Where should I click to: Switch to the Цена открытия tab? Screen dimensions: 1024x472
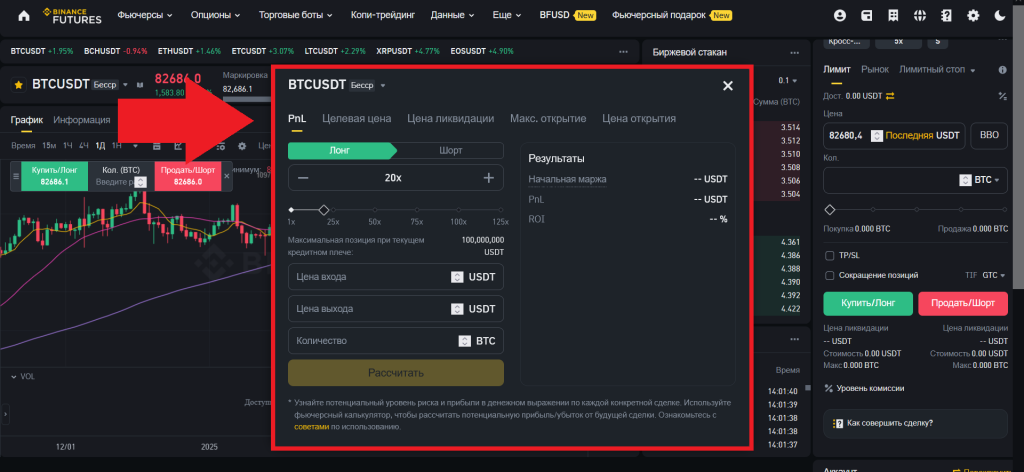(639, 118)
